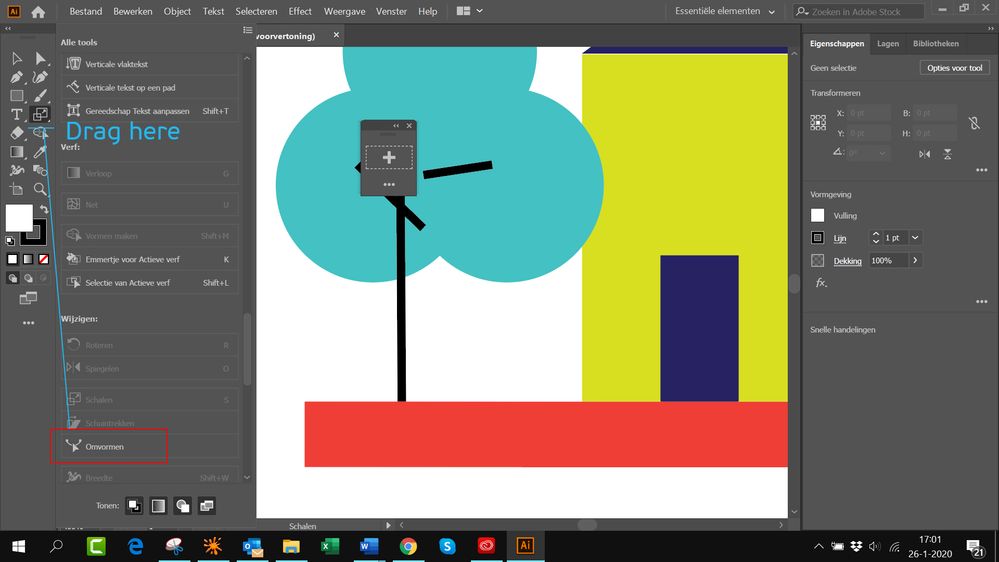999x562 pixels.
Task: Expand the Dekking opacity arrow
Action: click(914, 260)
